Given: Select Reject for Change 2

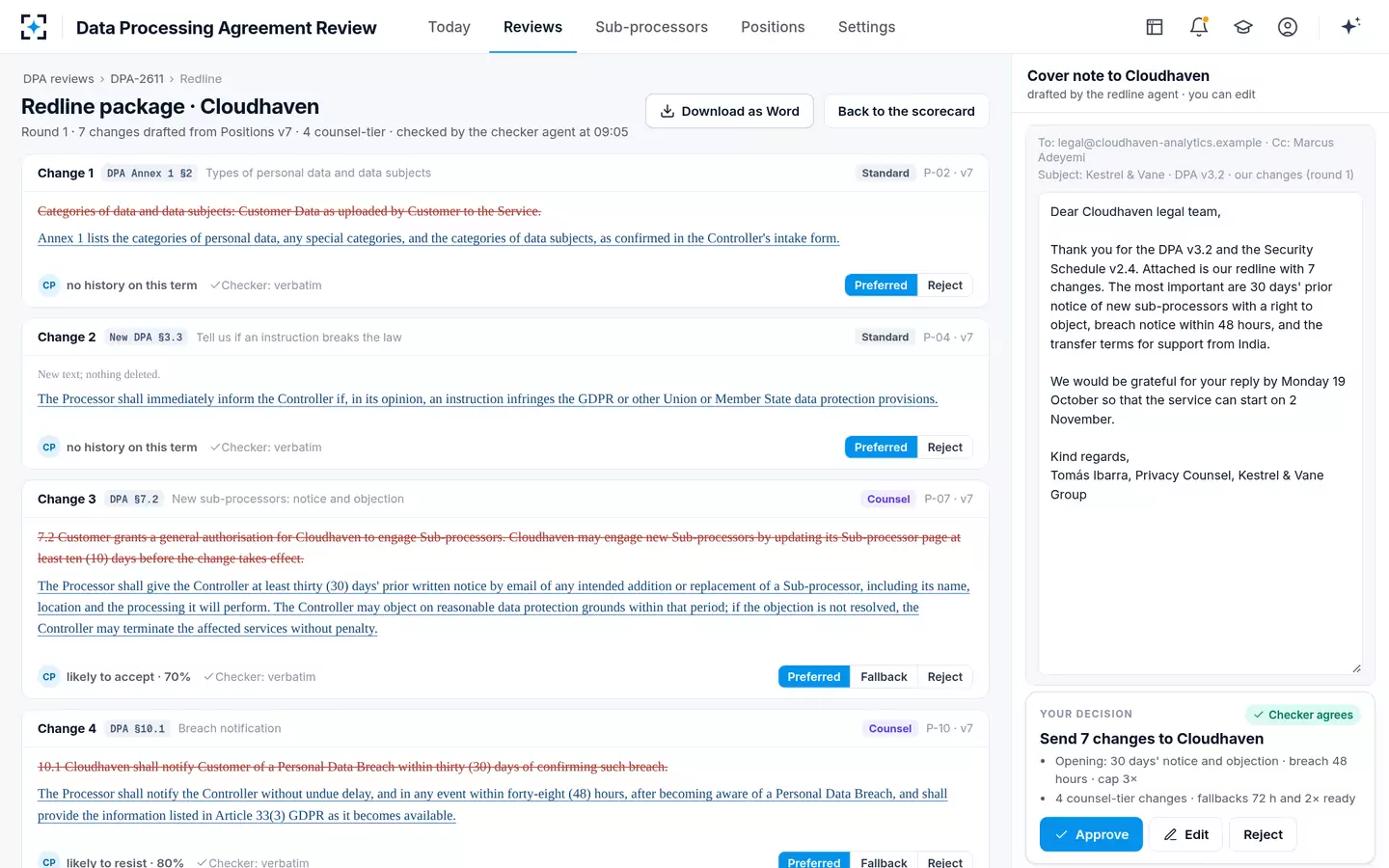Looking at the screenshot, I should point(944,448).
